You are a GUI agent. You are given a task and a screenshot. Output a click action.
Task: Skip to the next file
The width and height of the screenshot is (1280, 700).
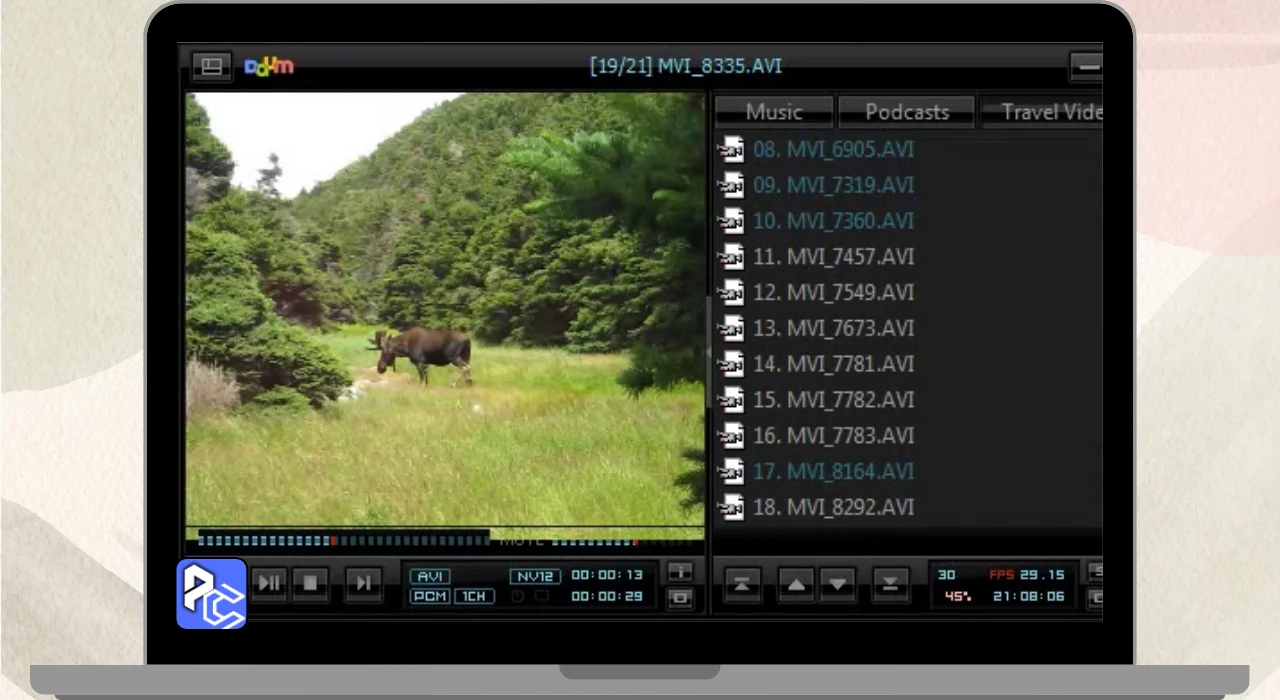(x=364, y=583)
